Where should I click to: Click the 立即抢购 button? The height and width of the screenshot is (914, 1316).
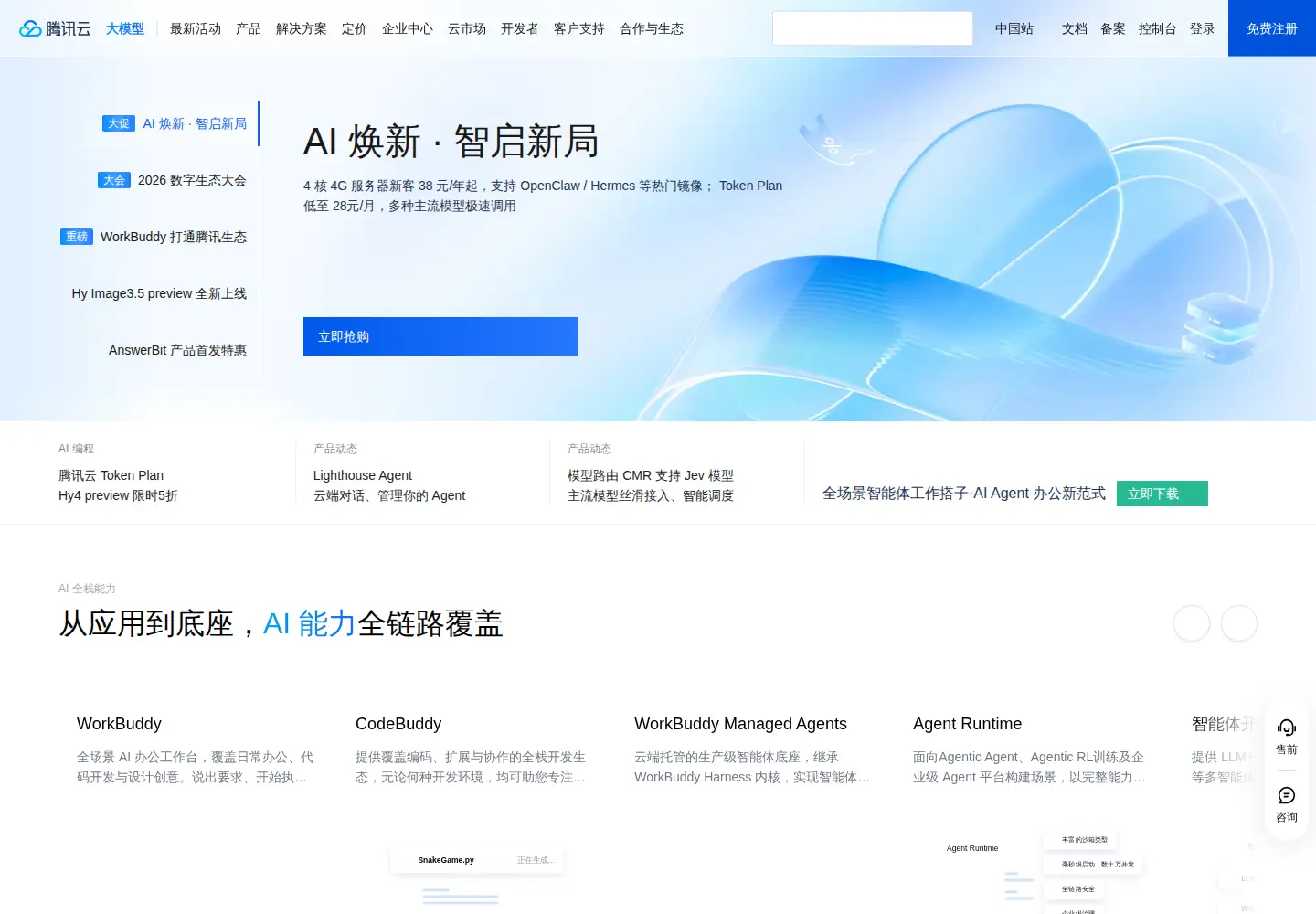[x=440, y=336]
